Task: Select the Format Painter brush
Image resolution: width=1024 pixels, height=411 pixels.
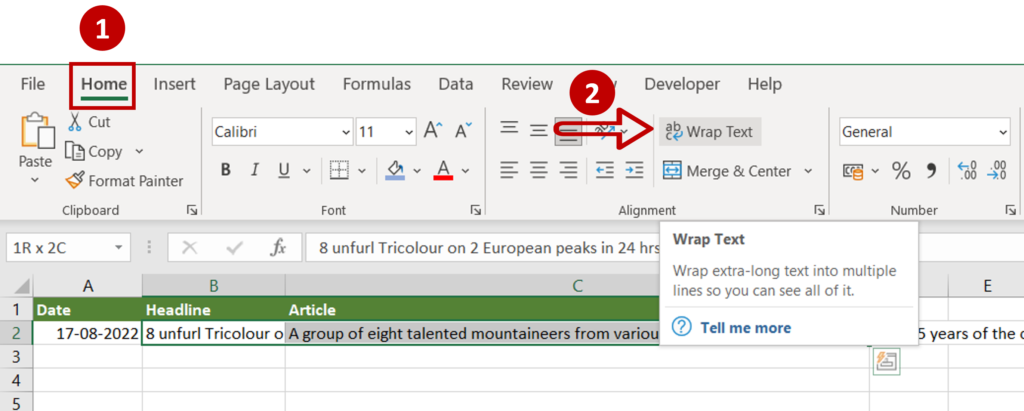Action: [125, 180]
